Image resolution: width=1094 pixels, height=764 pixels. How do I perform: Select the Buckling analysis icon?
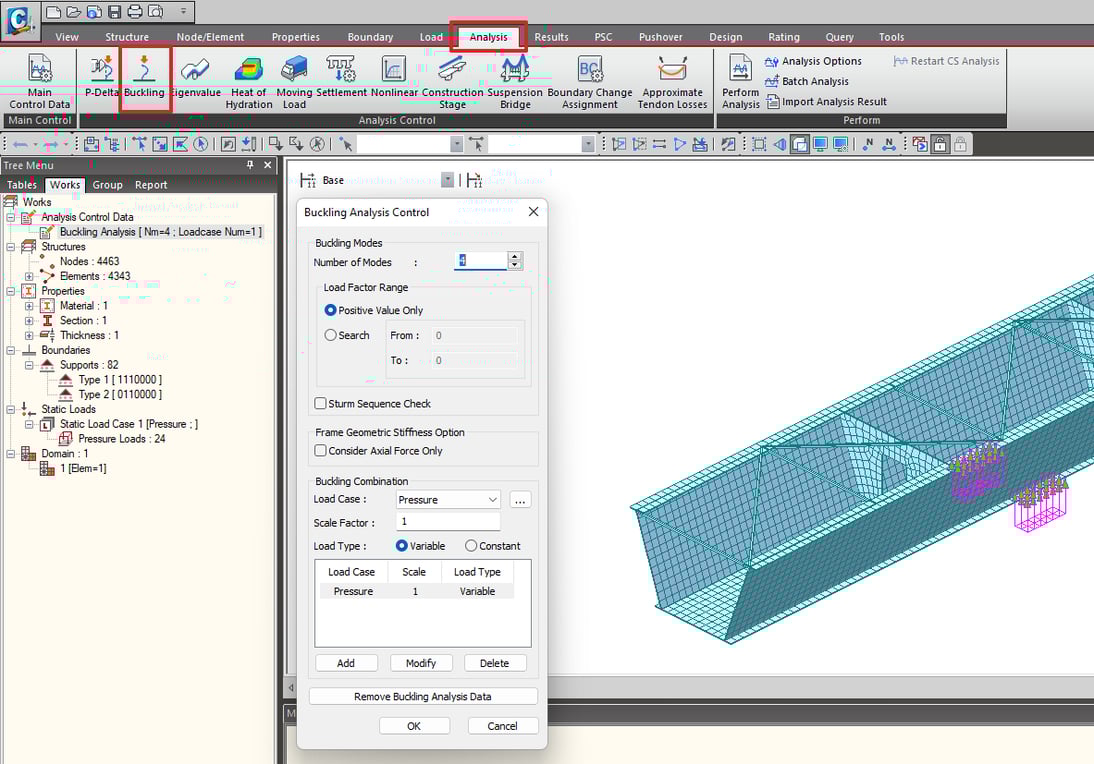coord(145,80)
